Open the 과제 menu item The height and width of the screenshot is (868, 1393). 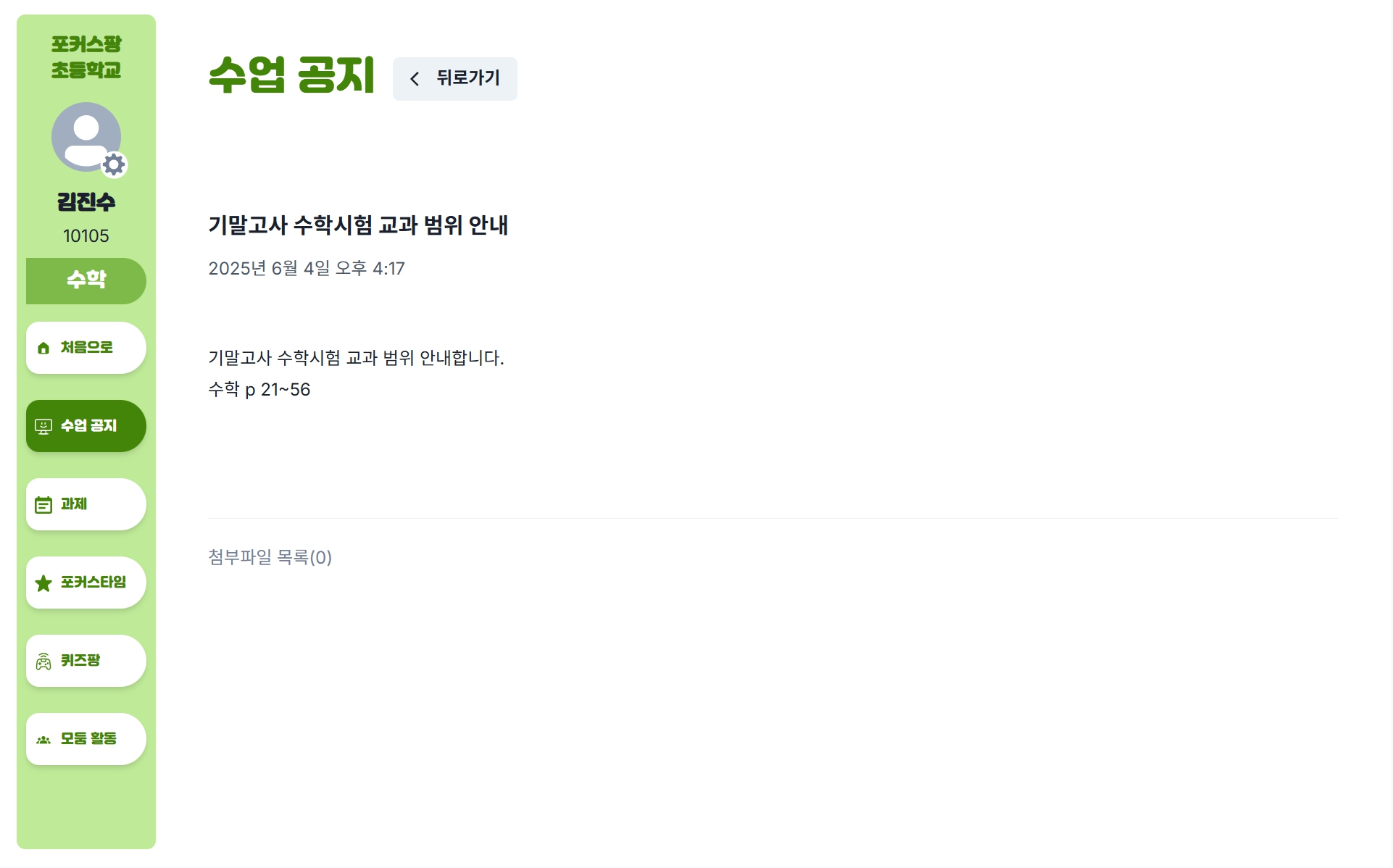point(86,504)
